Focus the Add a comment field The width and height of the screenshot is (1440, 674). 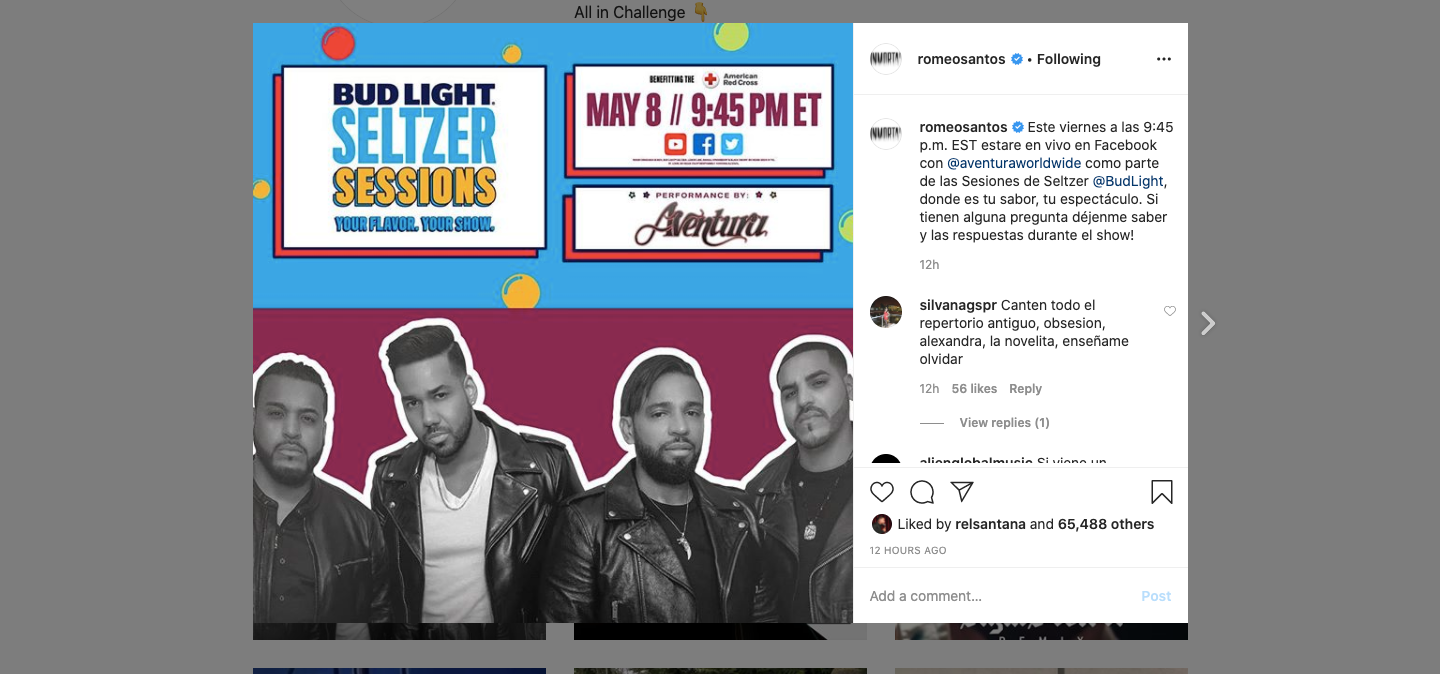click(x=1000, y=596)
